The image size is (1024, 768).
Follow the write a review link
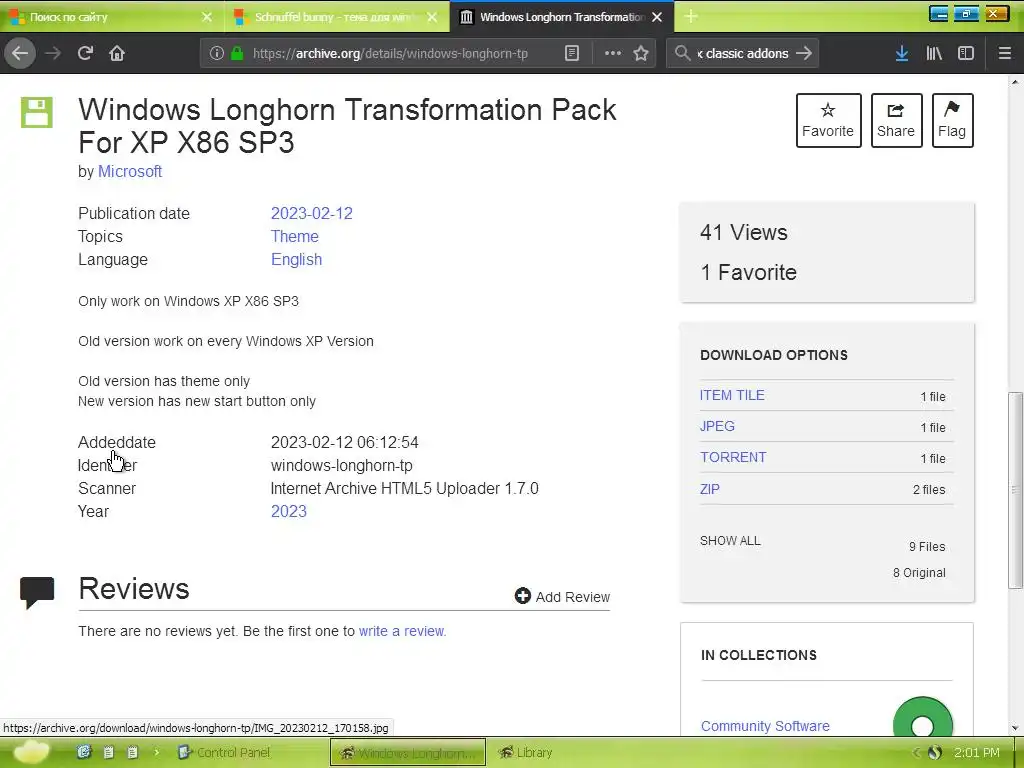coord(402,631)
